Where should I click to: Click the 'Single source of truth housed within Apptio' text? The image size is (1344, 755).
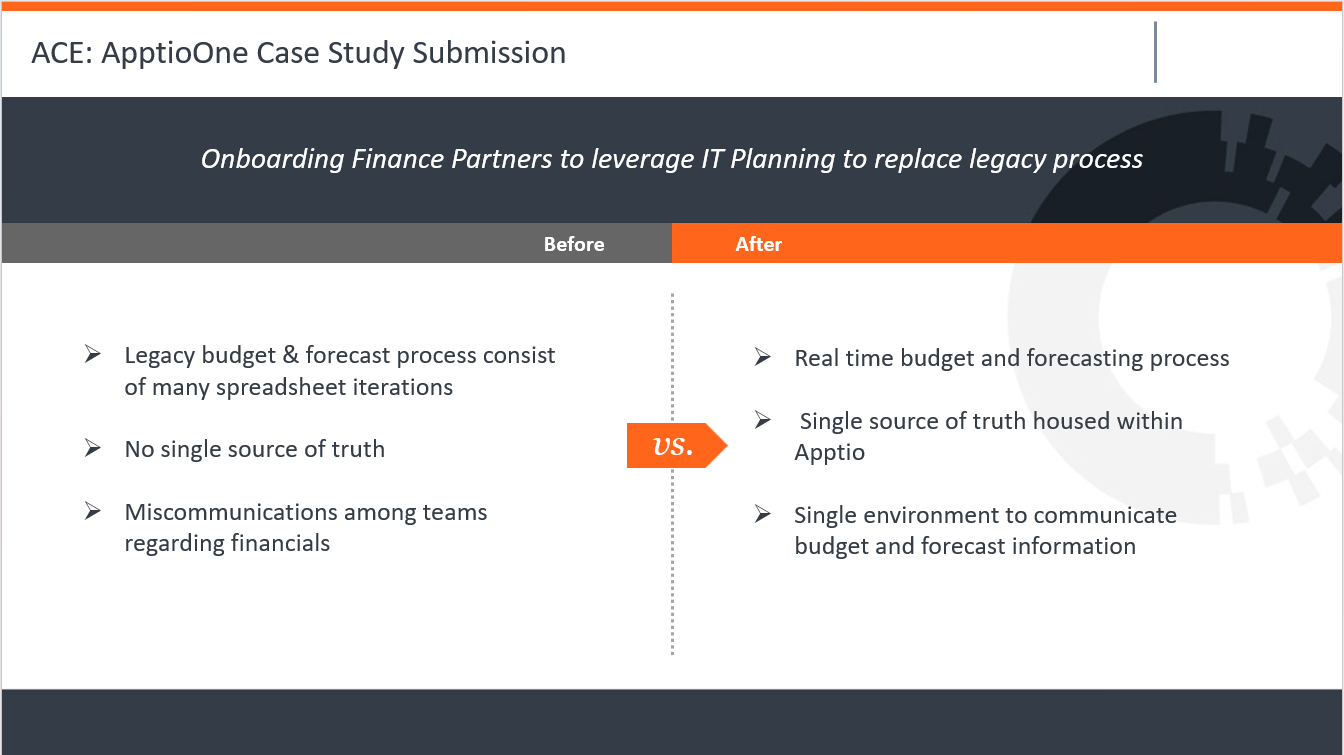(989, 436)
